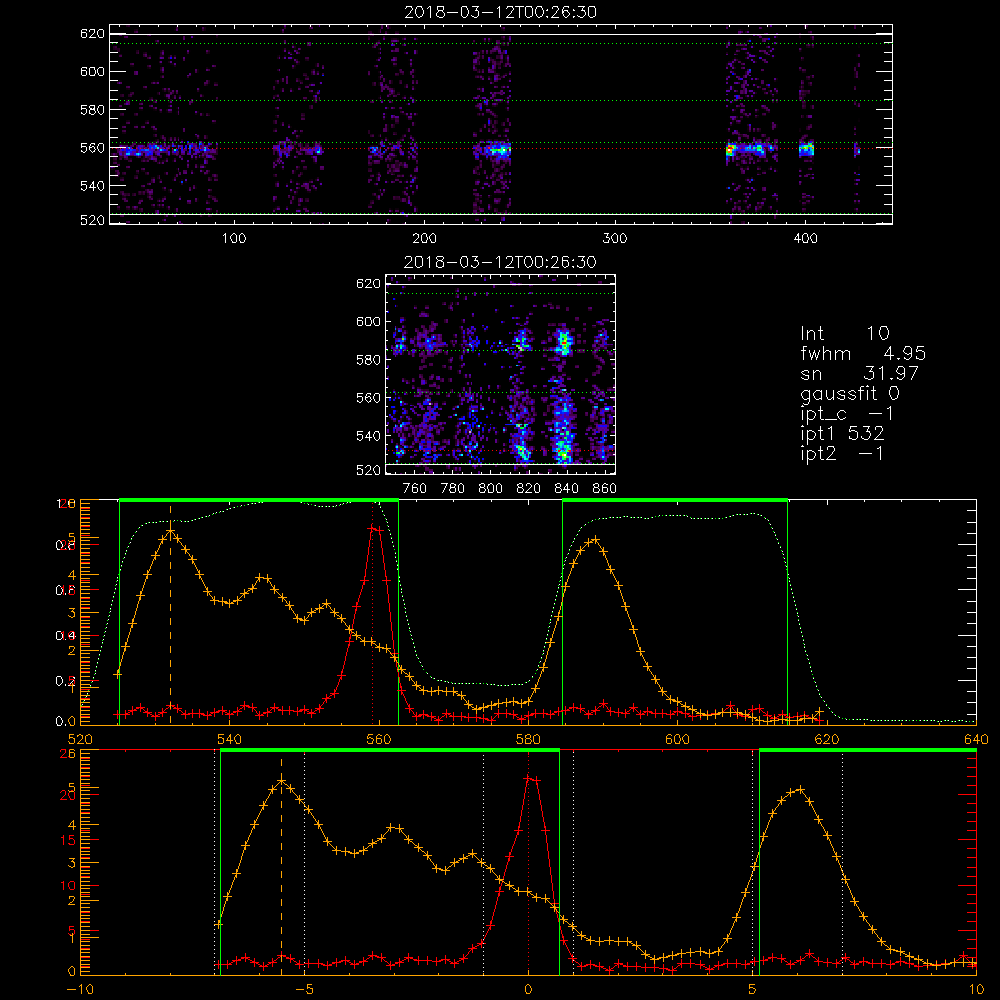The image size is (1000, 1000).
Task: Select the 'ipt_c -1' parameter text
Action: coord(847,414)
